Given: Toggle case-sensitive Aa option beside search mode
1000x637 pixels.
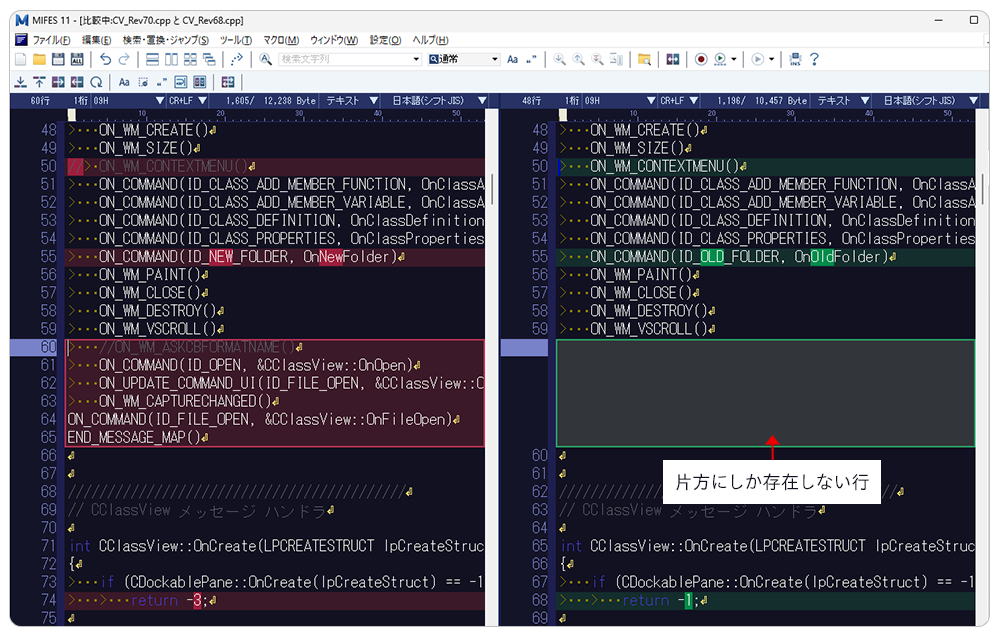Looking at the screenshot, I should [513, 60].
